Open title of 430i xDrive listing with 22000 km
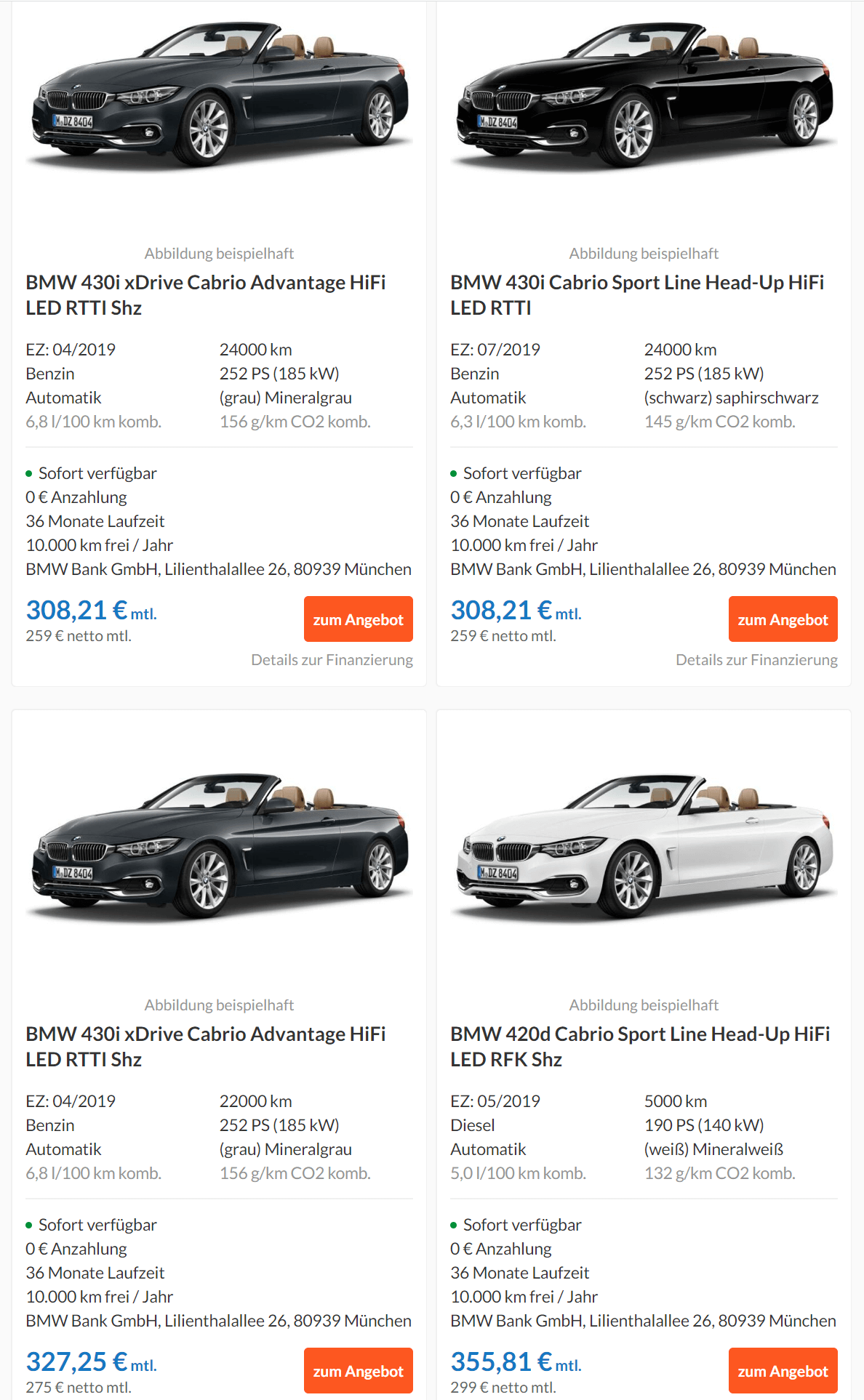This screenshot has width=864, height=1400. point(206,1047)
